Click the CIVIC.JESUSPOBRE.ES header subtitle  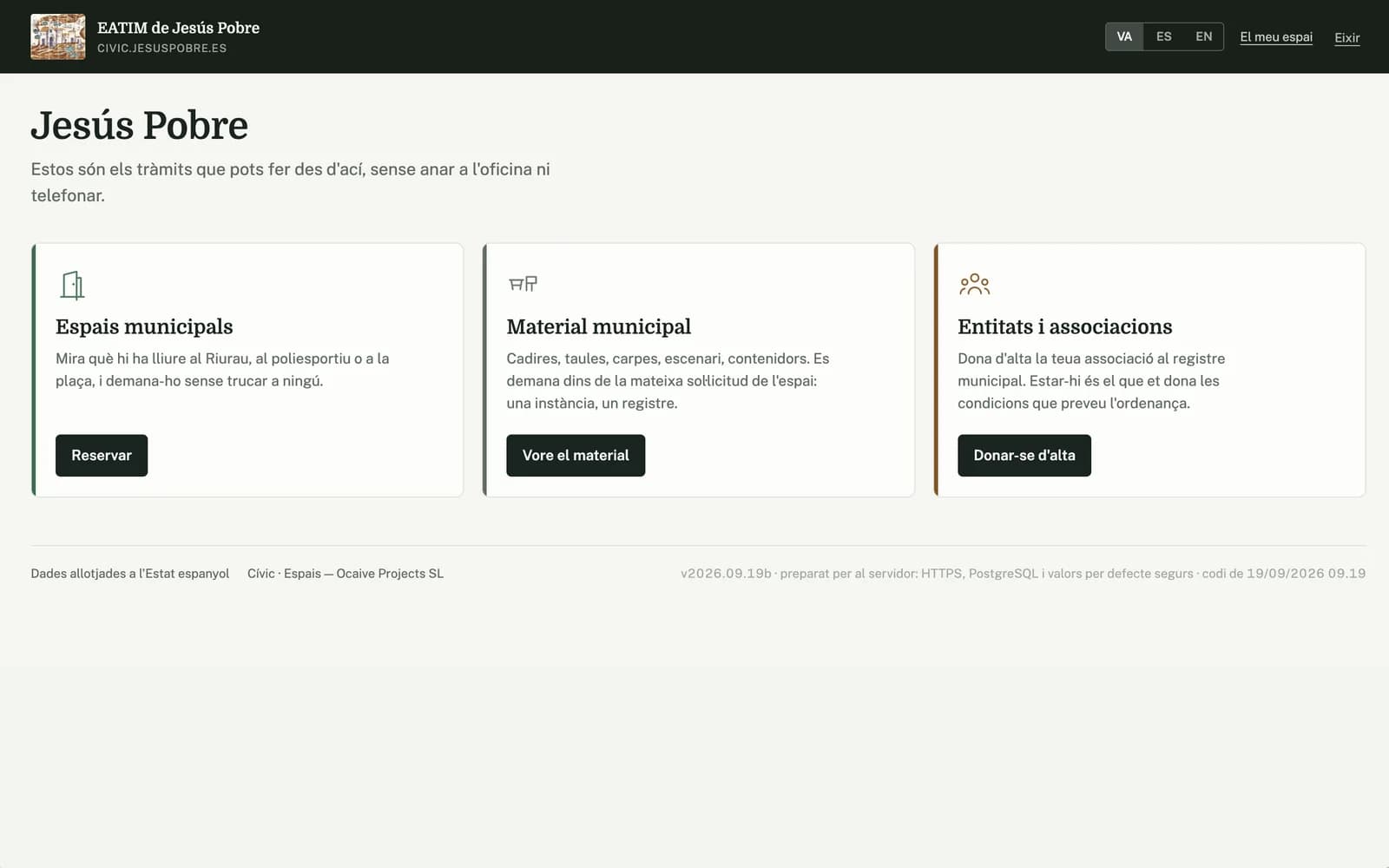tap(161, 49)
